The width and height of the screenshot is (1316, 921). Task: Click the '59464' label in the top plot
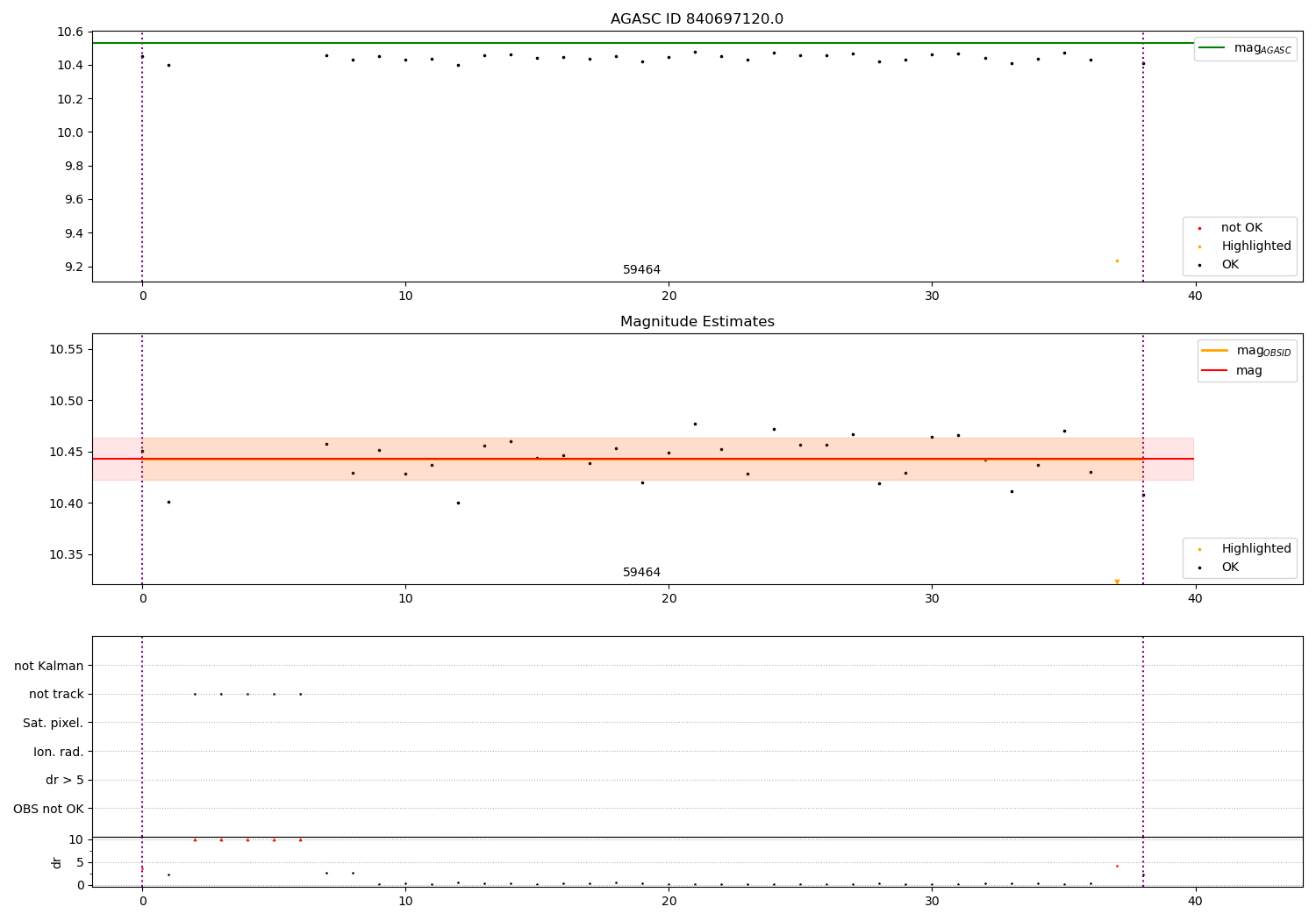[641, 270]
